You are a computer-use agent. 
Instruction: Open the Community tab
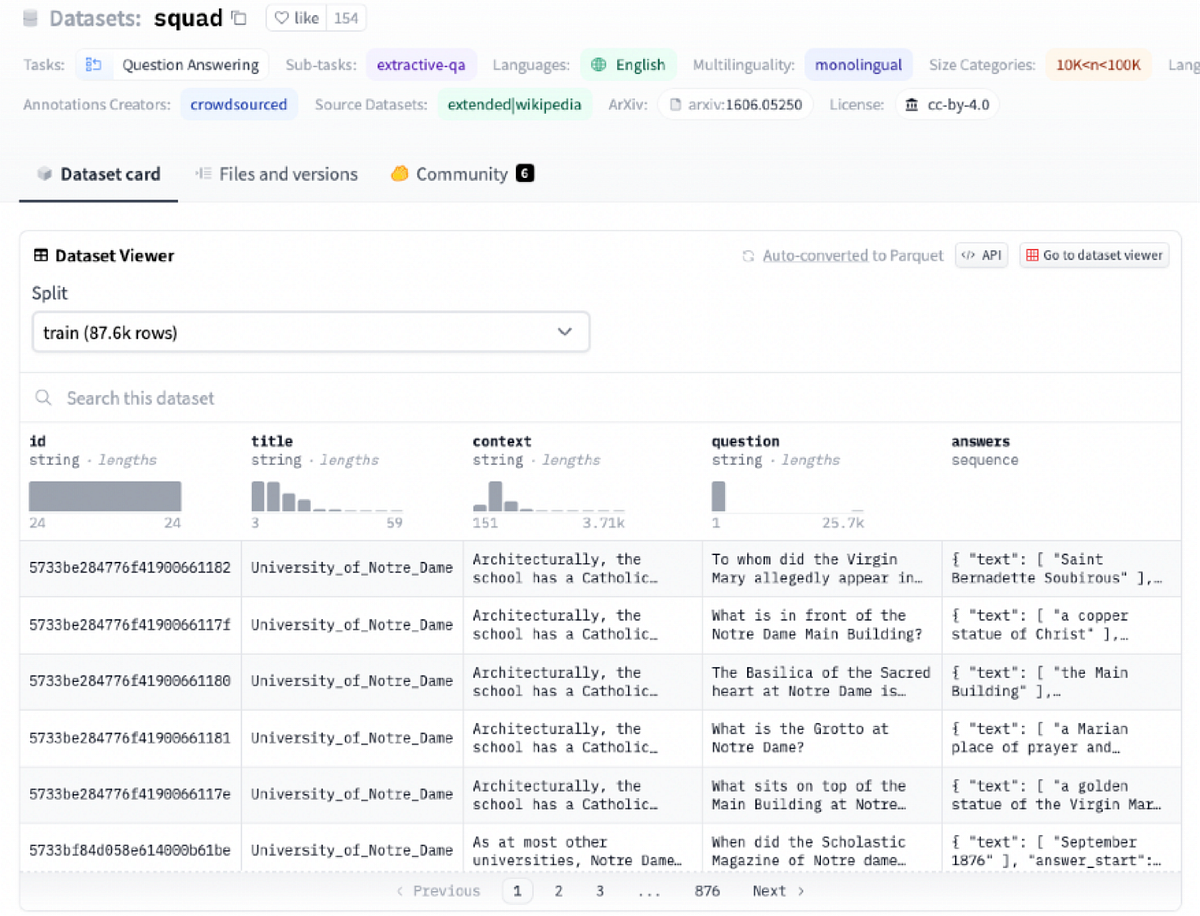coord(462,174)
